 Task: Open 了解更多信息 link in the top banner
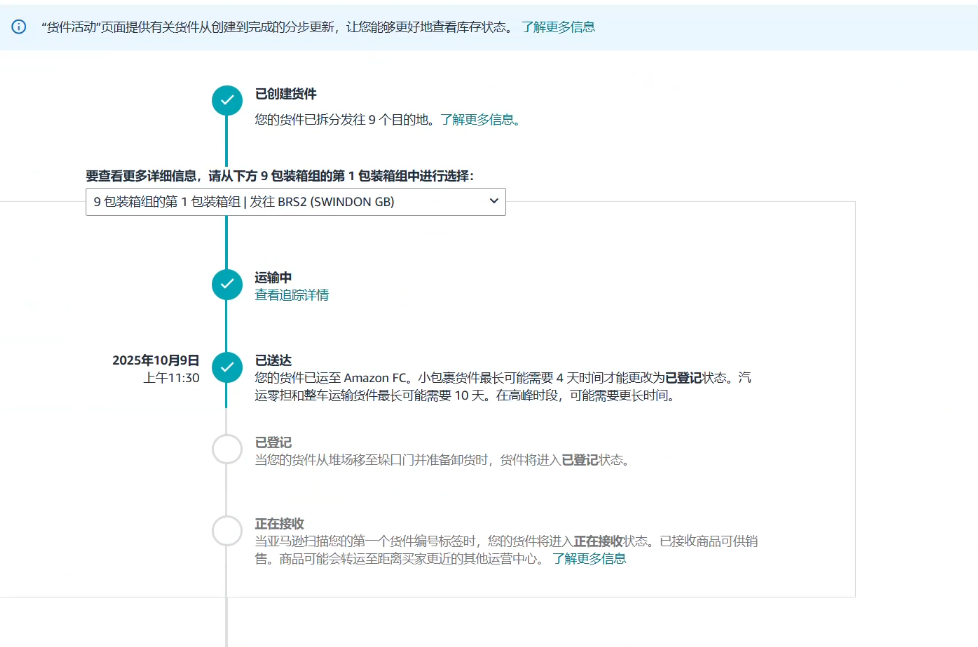[x=558, y=27]
